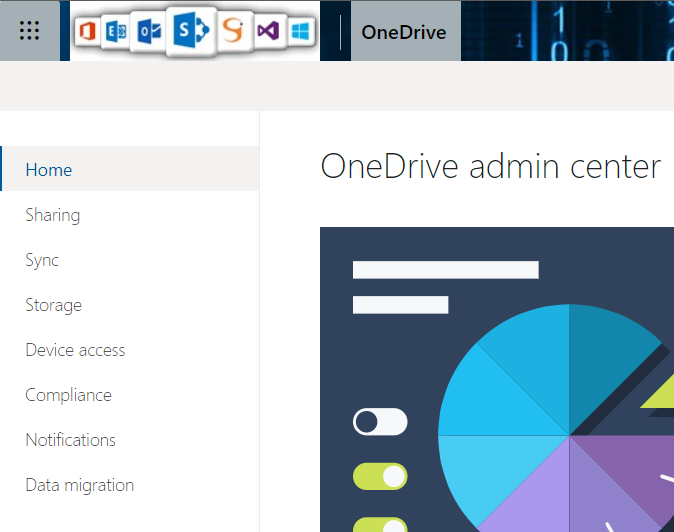Open the Exchange icon in banner
The width and height of the screenshot is (674, 532).
point(117,31)
